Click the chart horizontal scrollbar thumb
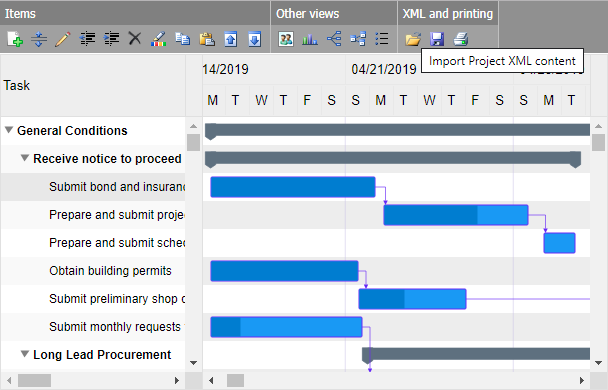 click(x=235, y=380)
